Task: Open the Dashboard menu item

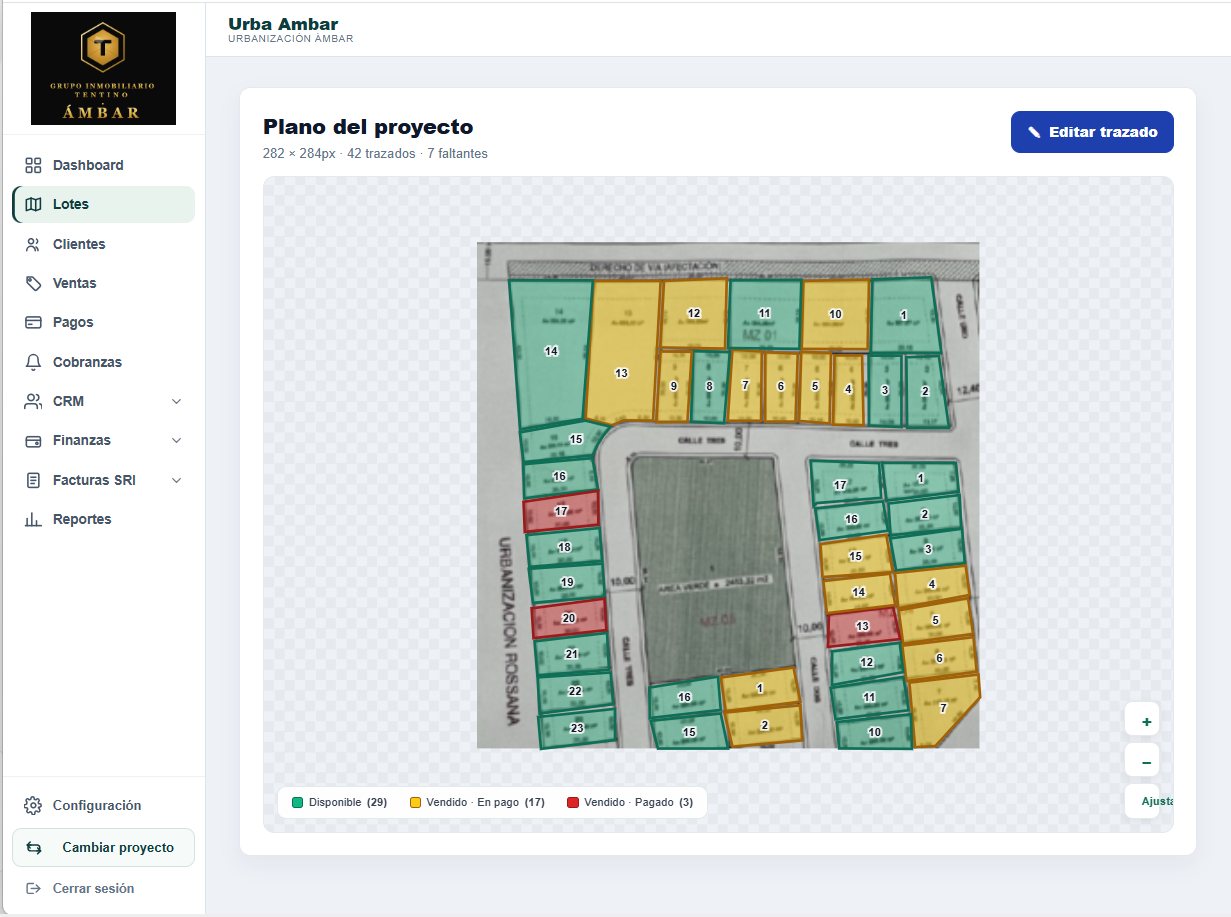Action: [103, 165]
